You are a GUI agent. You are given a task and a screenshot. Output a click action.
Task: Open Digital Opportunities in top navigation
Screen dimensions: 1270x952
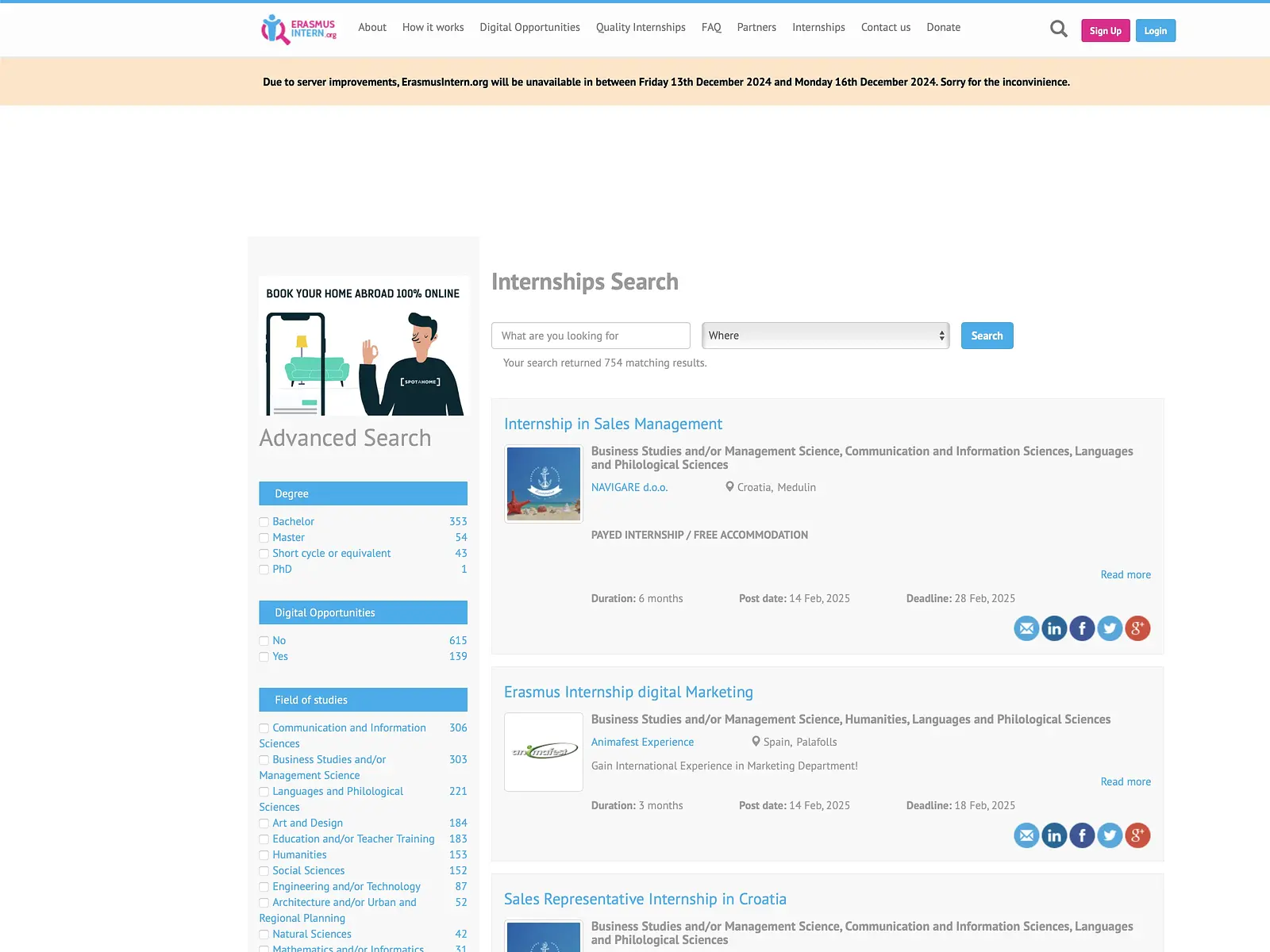click(529, 27)
